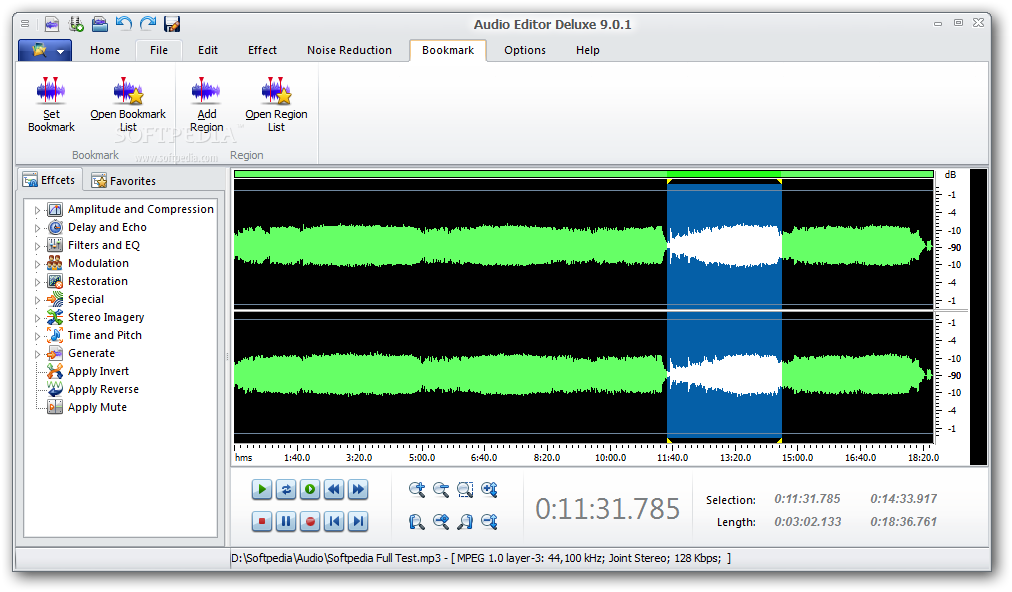Open the quick access toolbar customize menu

tap(25, 24)
